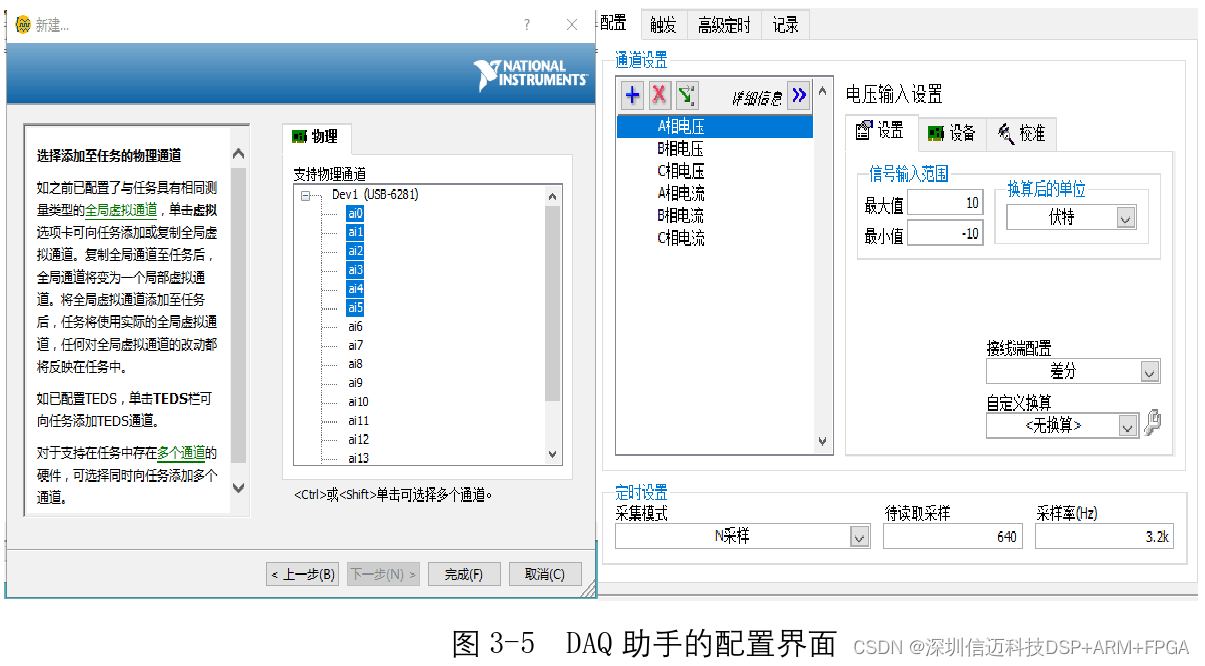Screen dimensions: 1205x666
Task: Switch to the 高级定时 tab
Action: [x=724, y=25]
